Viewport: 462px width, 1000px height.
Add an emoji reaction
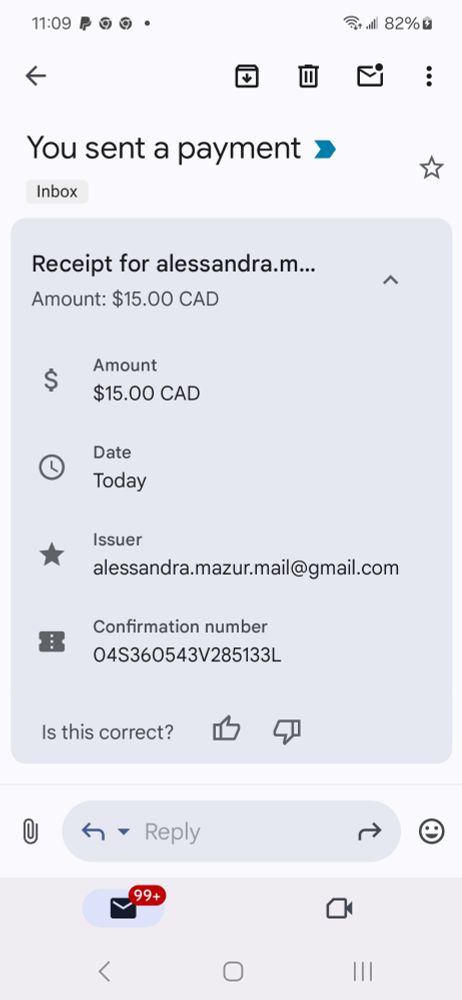[431, 832]
